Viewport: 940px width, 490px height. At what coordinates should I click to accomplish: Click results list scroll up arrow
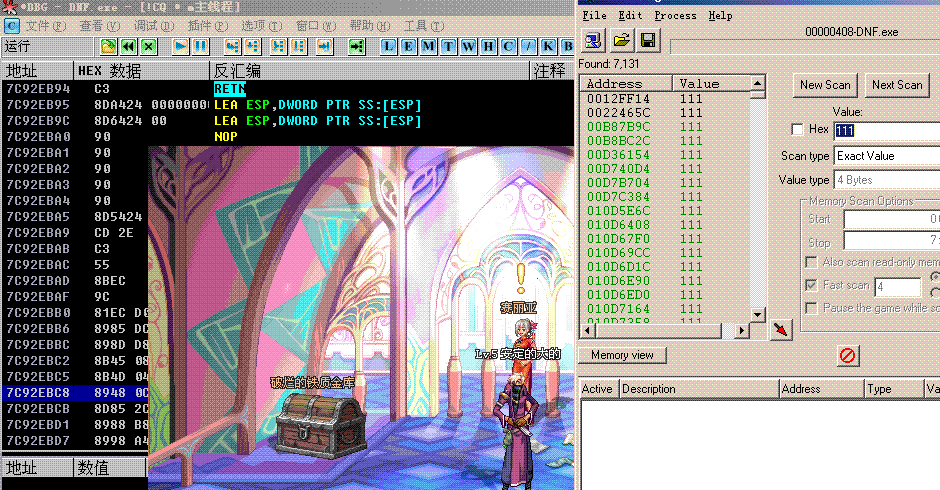tap(758, 83)
